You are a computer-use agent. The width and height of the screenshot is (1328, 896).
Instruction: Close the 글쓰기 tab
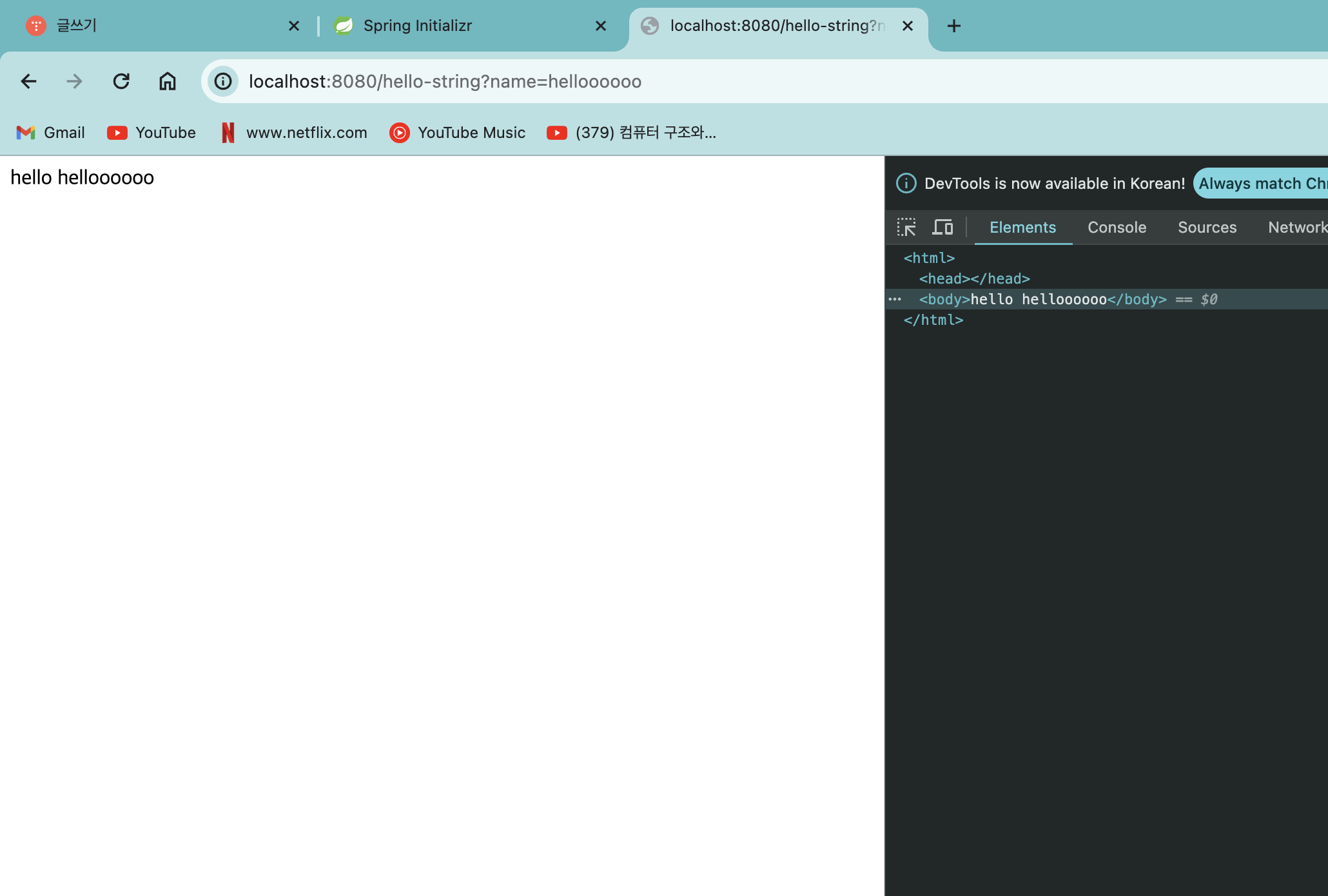294,26
